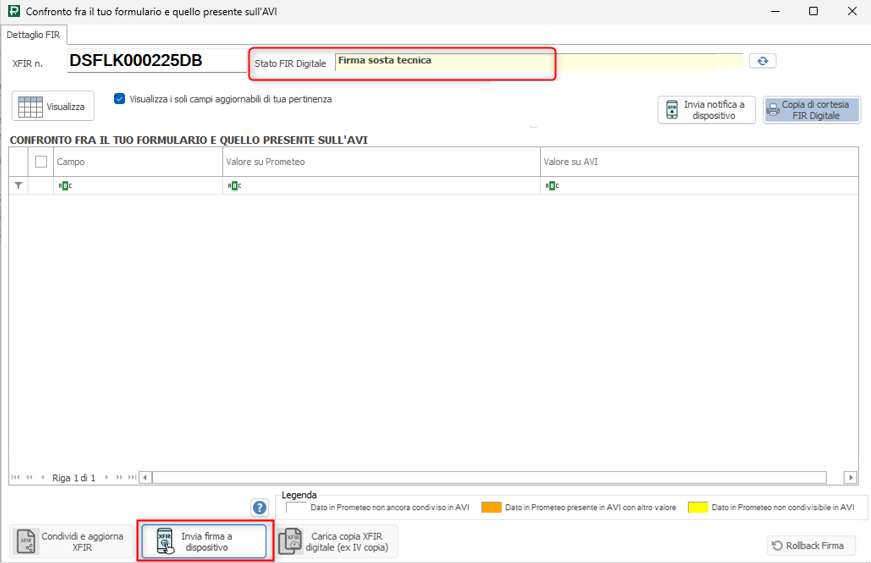The image size is (871, 563).
Task: Click the Visualizza grid button
Action: [53, 106]
